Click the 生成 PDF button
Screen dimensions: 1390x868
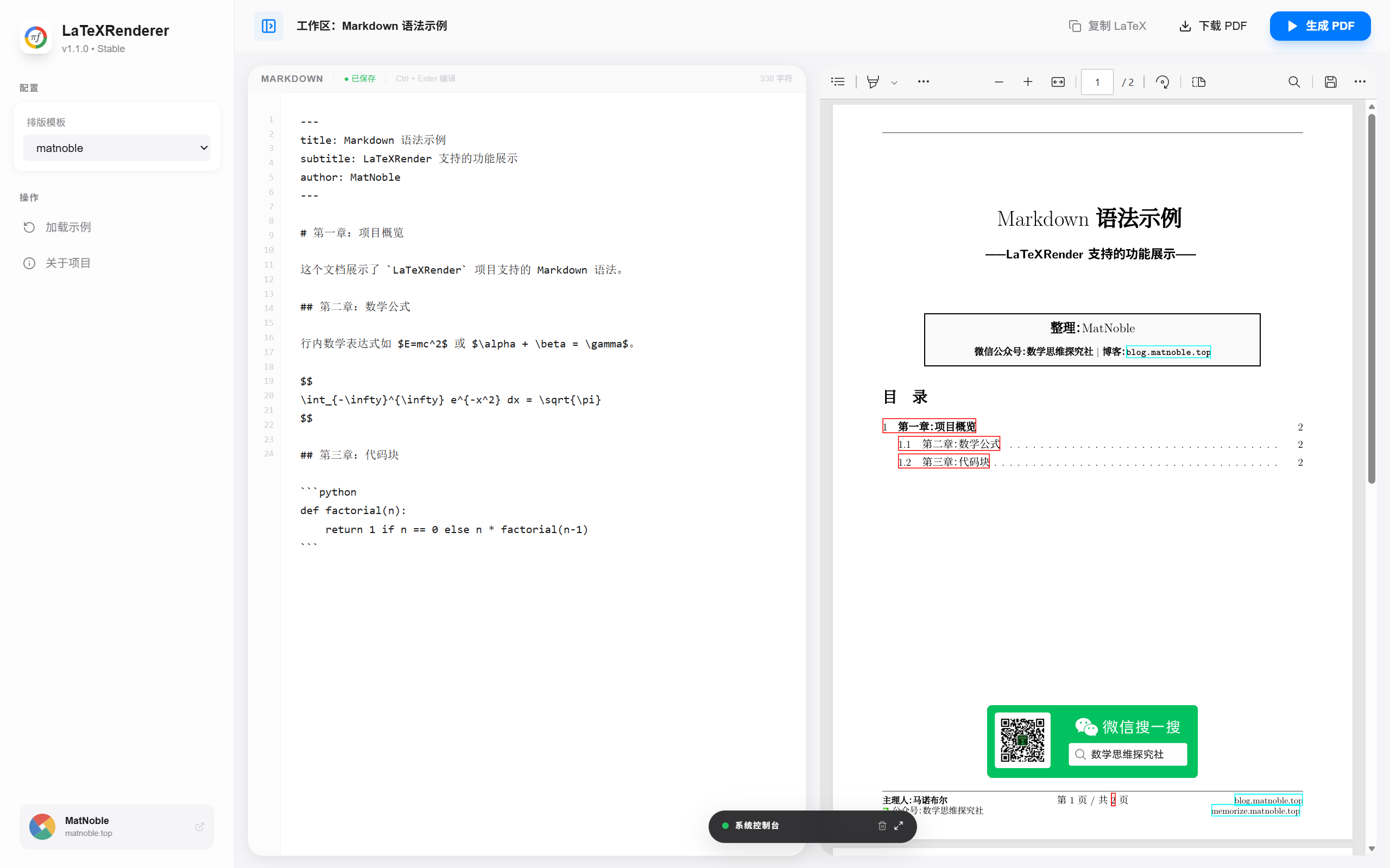coord(1320,26)
